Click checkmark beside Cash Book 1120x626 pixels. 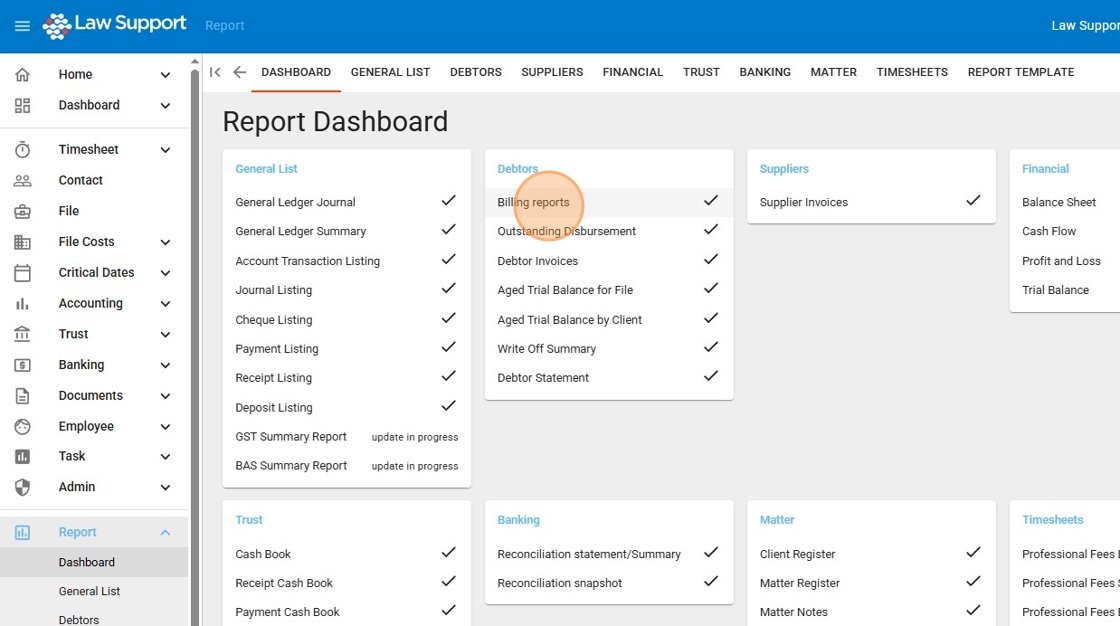(x=449, y=552)
